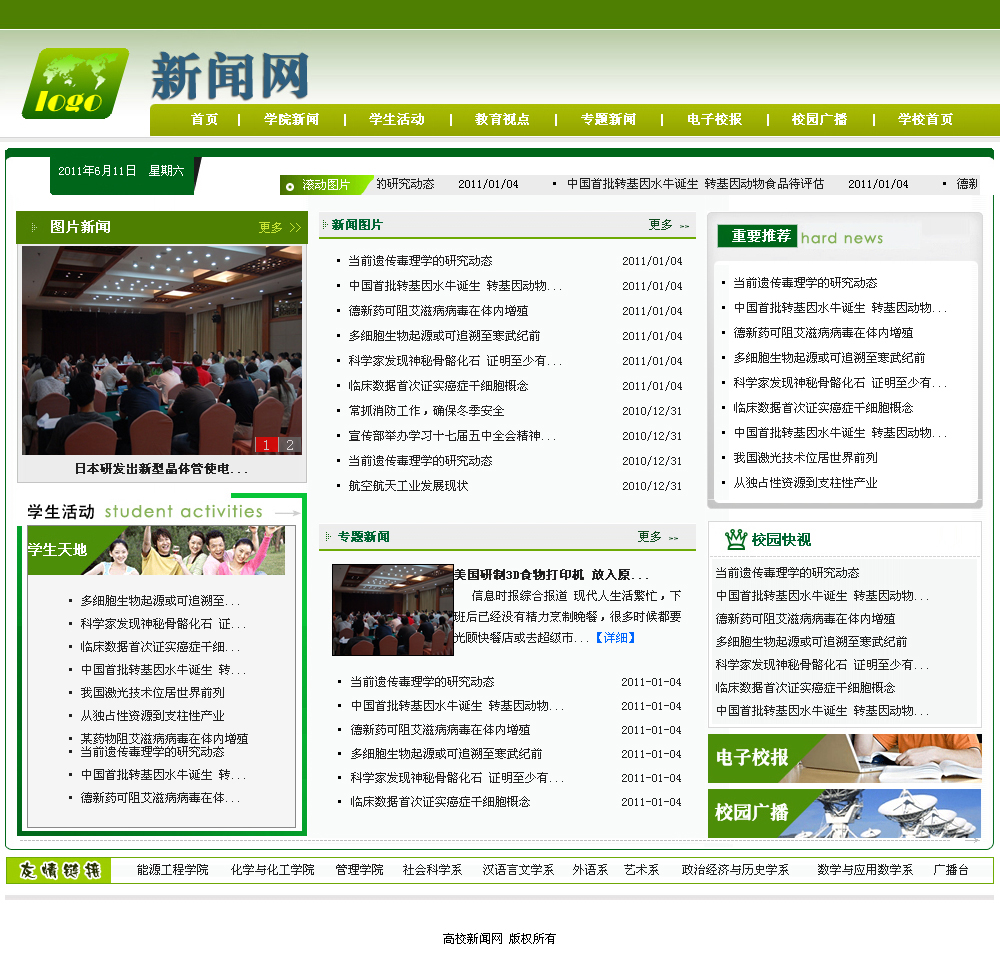Open 我国激光技术位居世界前列 in 重要推荐
The height and width of the screenshot is (975, 1000).
coord(805,458)
